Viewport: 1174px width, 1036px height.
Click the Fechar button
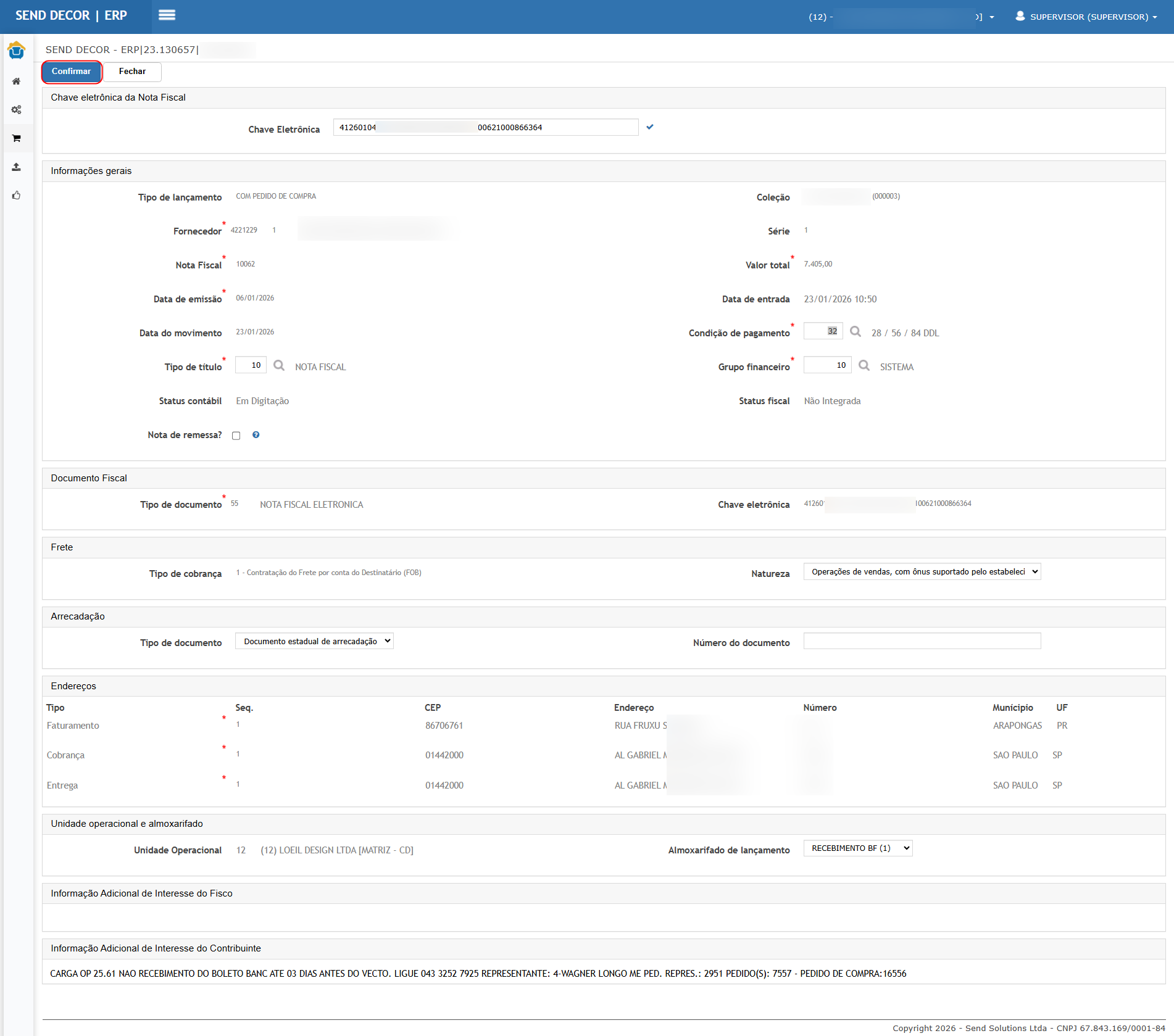(132, 72)
